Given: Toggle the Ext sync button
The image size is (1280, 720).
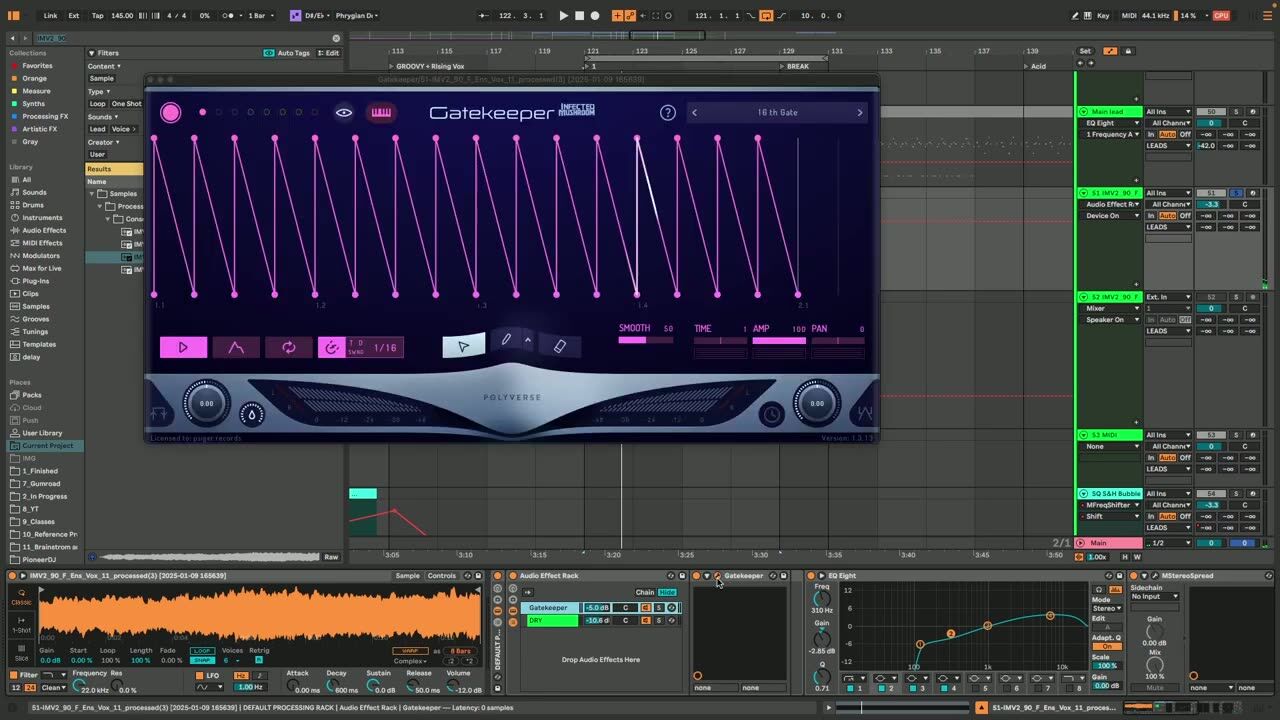Looking at the screenshot, I should [74, 16].
